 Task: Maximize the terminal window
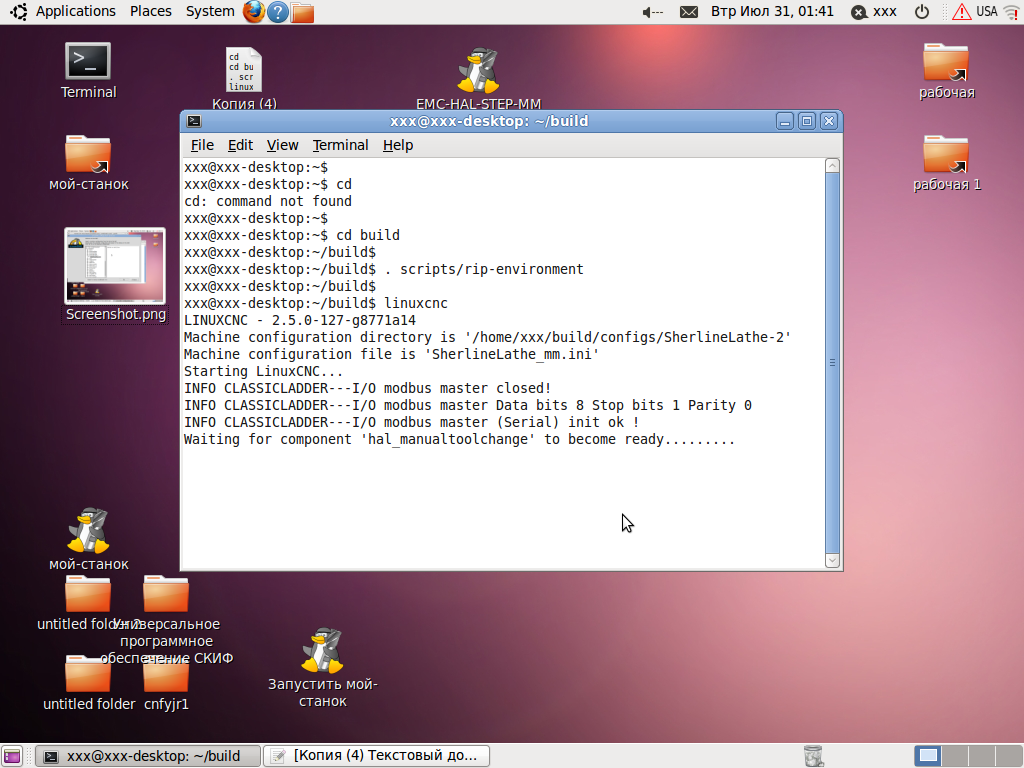click(807, 121)
